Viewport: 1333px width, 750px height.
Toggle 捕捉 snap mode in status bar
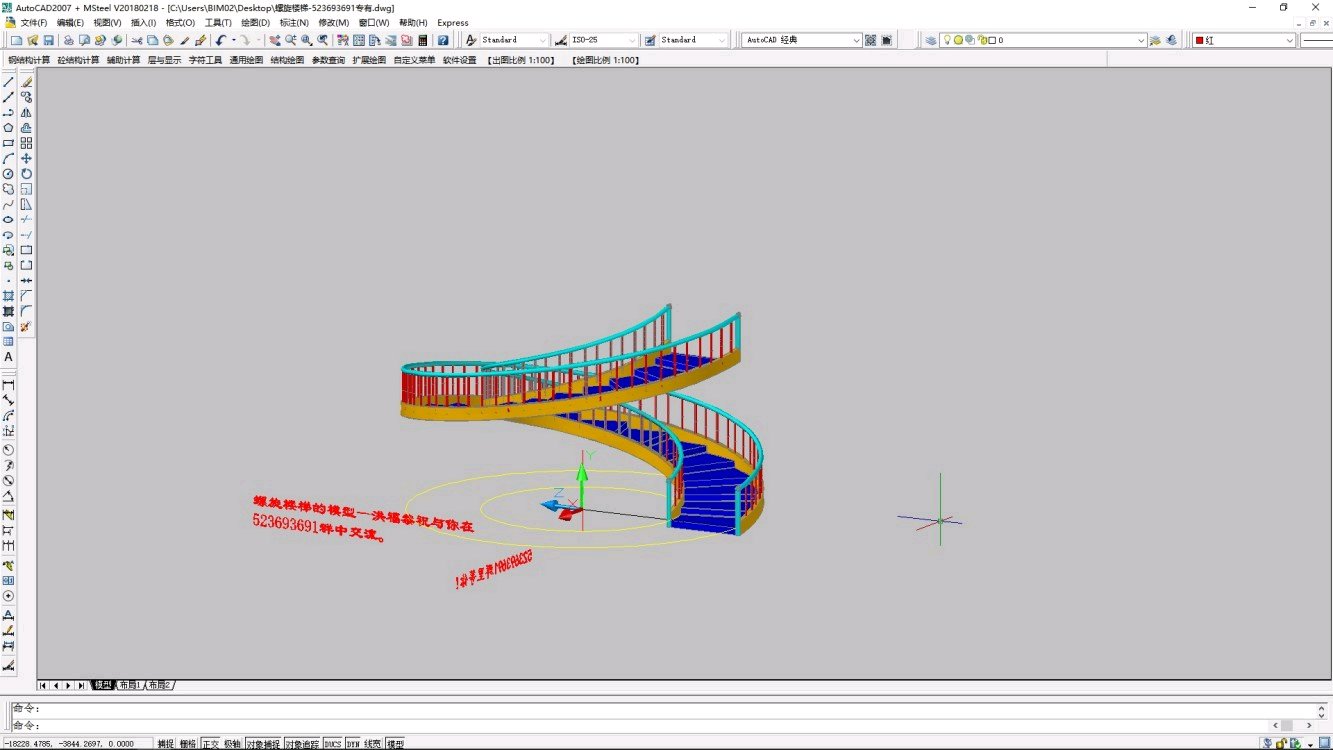click(x=165, y=744)
